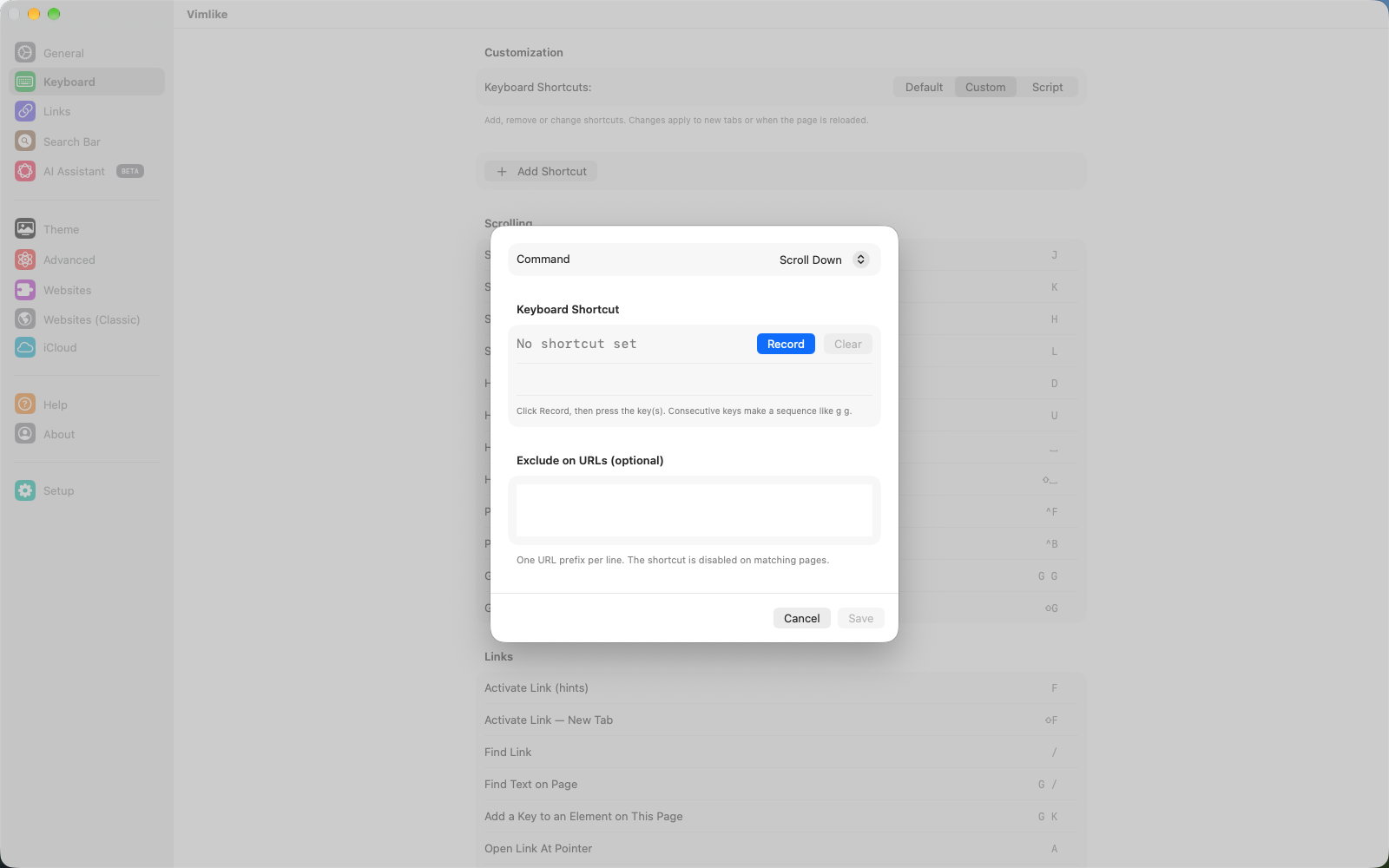The image size is (1389, 868).
Task: Cancel the shortcut dialog
Action: tap(801, 618)
